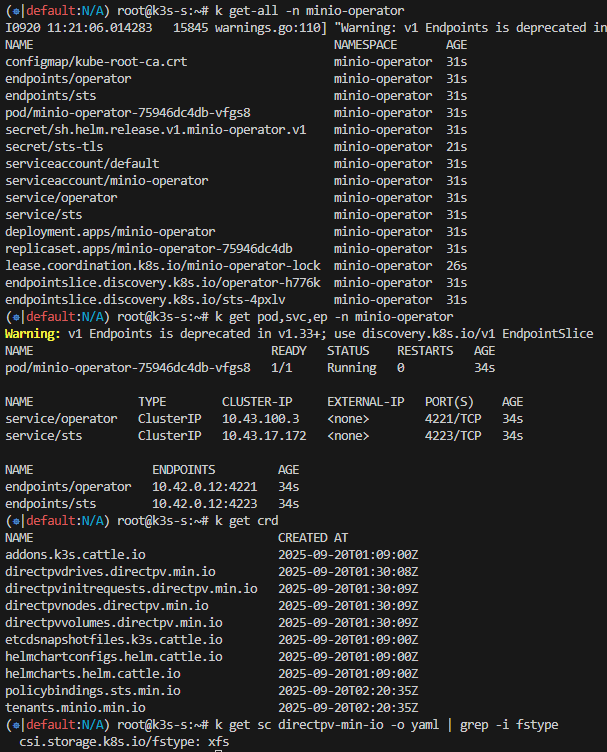Select 'directpvinitrequests.directpv.min.io' CRD name
This screenshot has width=607, height=752.
tap(131, 589)
